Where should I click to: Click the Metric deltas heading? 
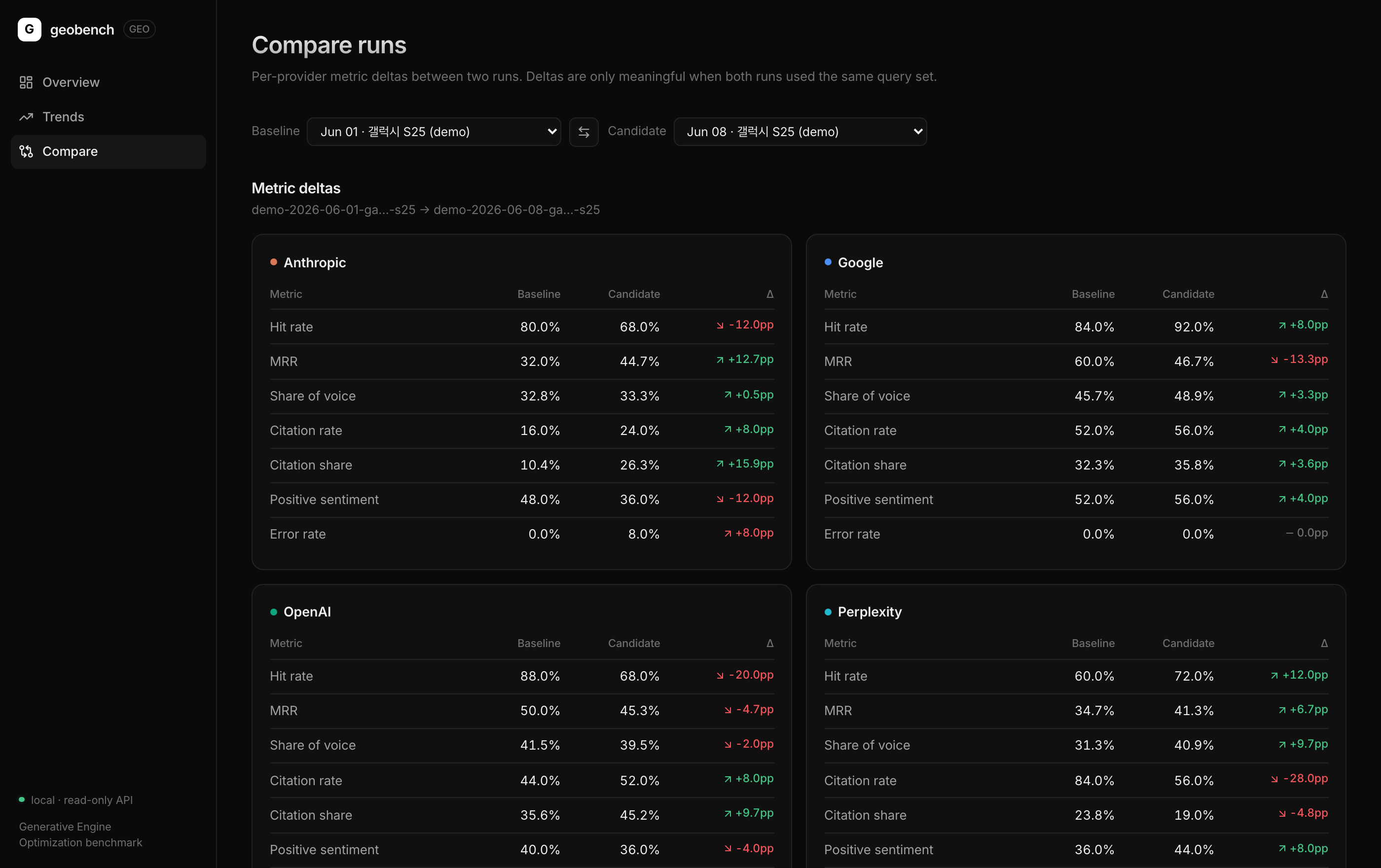coord(296,188)
